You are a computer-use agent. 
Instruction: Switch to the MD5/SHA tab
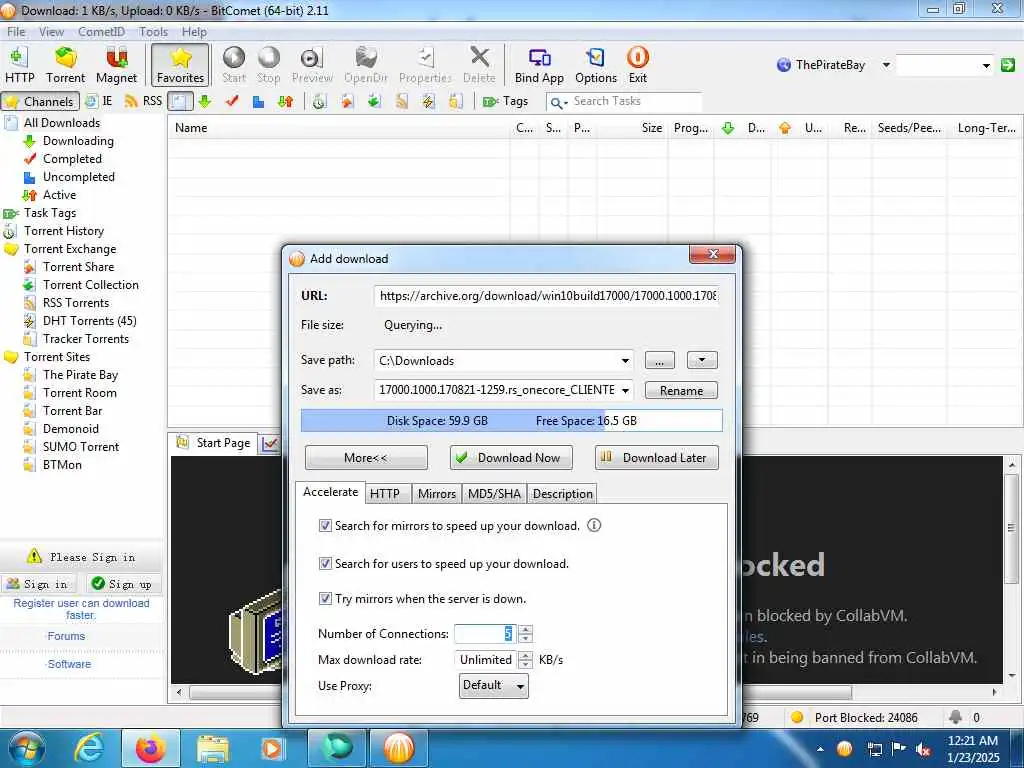coord(494,494)
